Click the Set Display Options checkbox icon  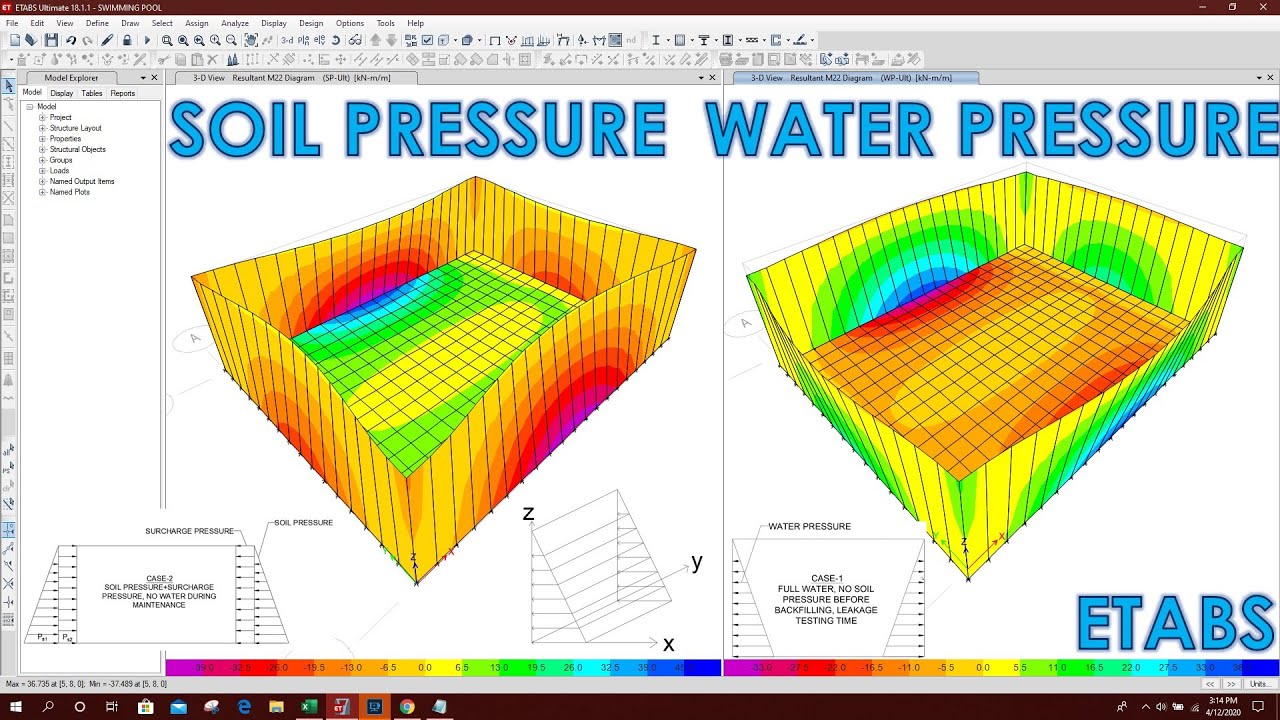click(x=427, y=40)
